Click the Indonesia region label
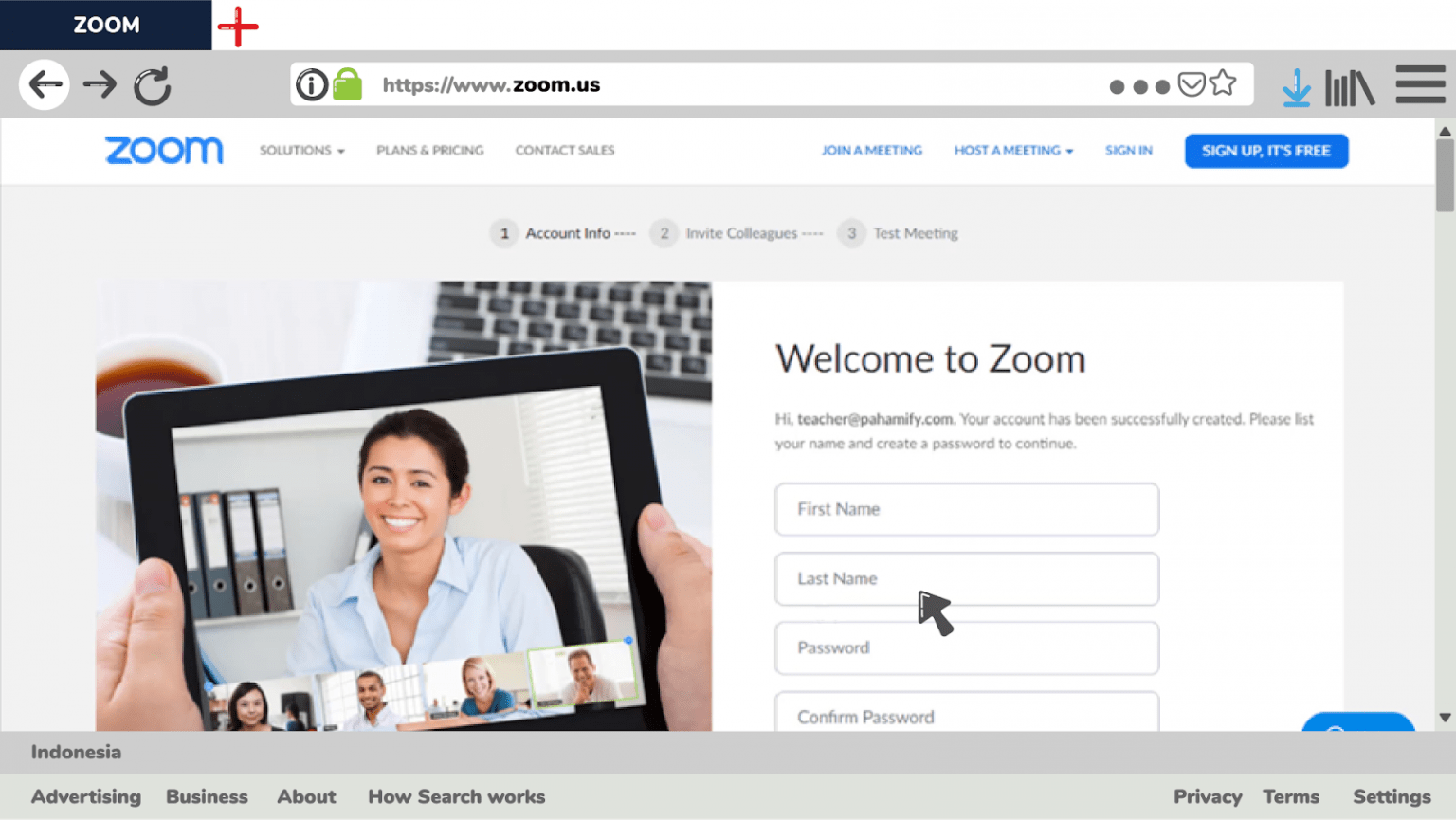 [x=76, y=752]
